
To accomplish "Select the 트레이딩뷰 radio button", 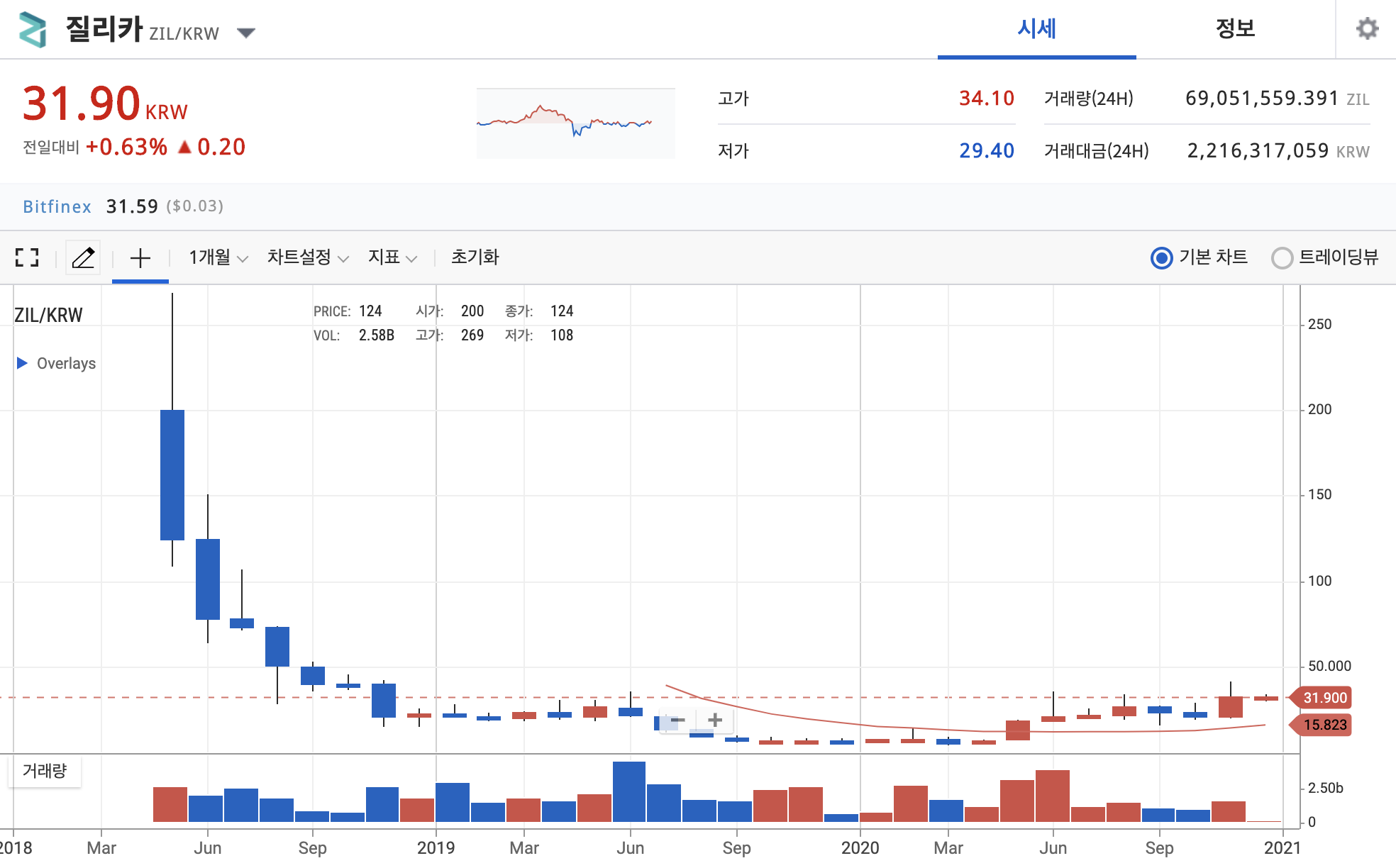I will coord(1282,258).
